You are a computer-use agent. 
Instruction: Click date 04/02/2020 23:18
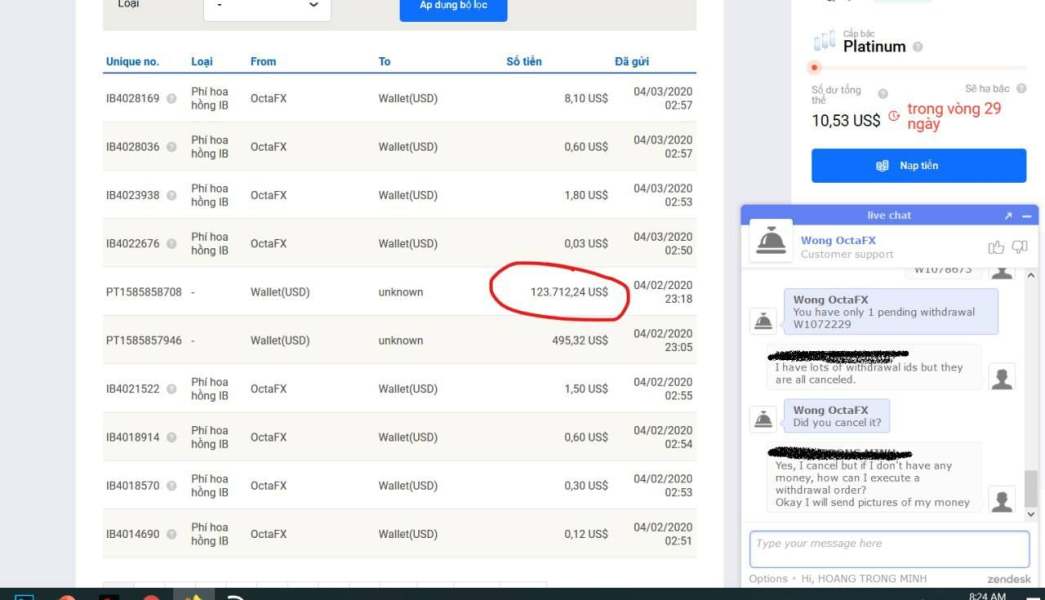[x=662, y=292]
